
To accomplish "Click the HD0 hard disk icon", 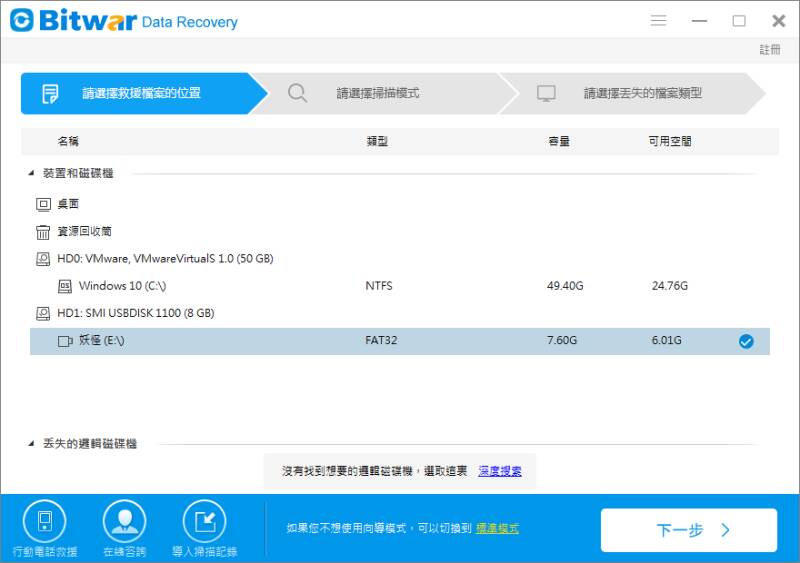I will tap(43, 259).
